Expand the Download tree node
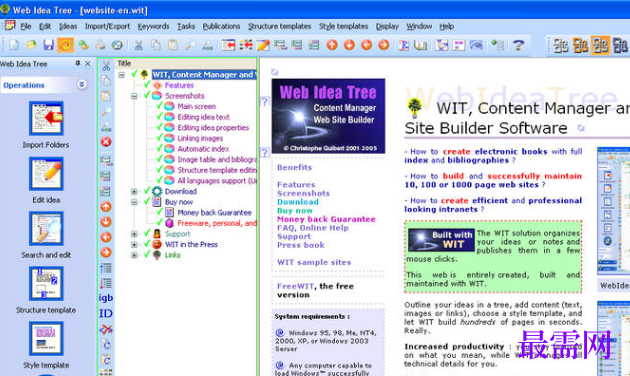 tap(135, 192)
